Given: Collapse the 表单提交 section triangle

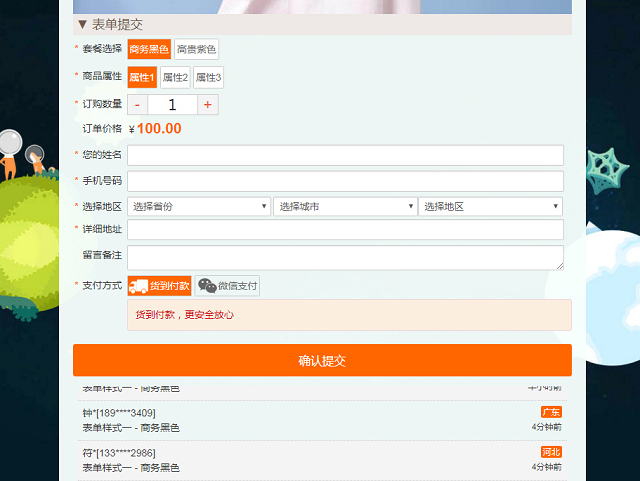Looking at the screenshot, I should [82, 24].
